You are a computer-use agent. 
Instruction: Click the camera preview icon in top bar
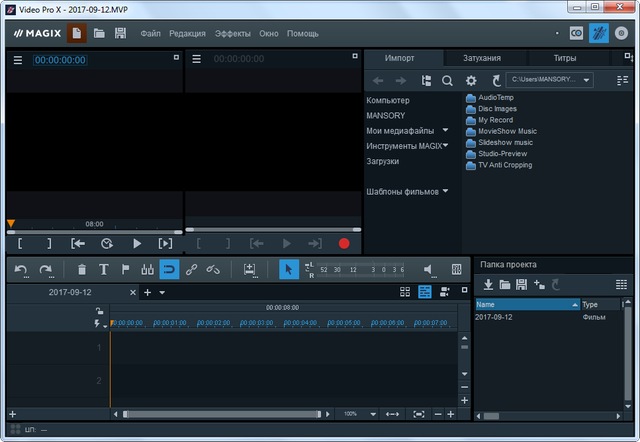[576, 33]
